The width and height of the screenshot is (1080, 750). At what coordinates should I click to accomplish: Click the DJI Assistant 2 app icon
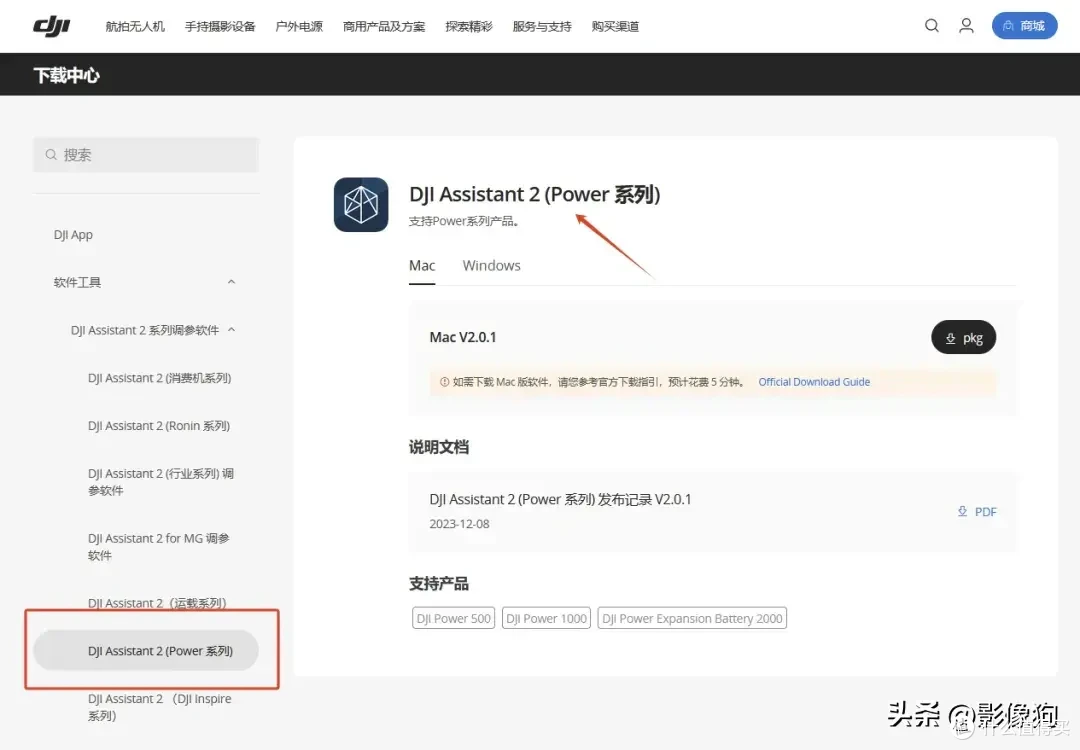tap(361, 205)
